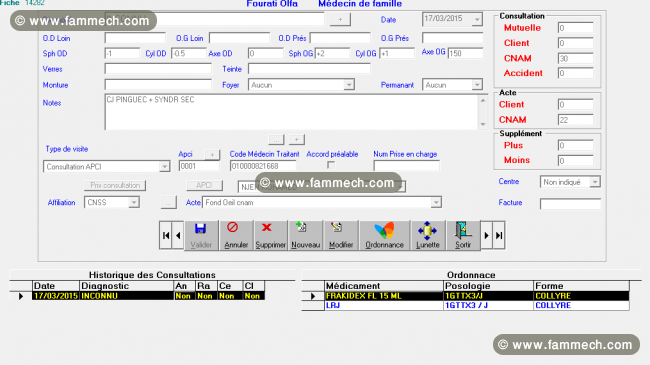Open the Affiliation CNSS dropdown
The height and width of the screenshot is (365, 650).
(x=133, y=202)
